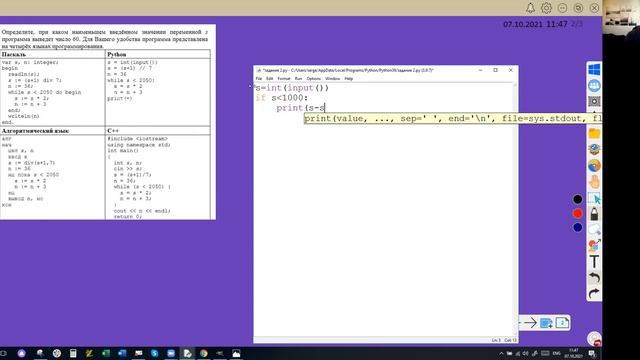The image size is (640, 360).
Task: Open the Run menu in IDLE
Action: 298,78
